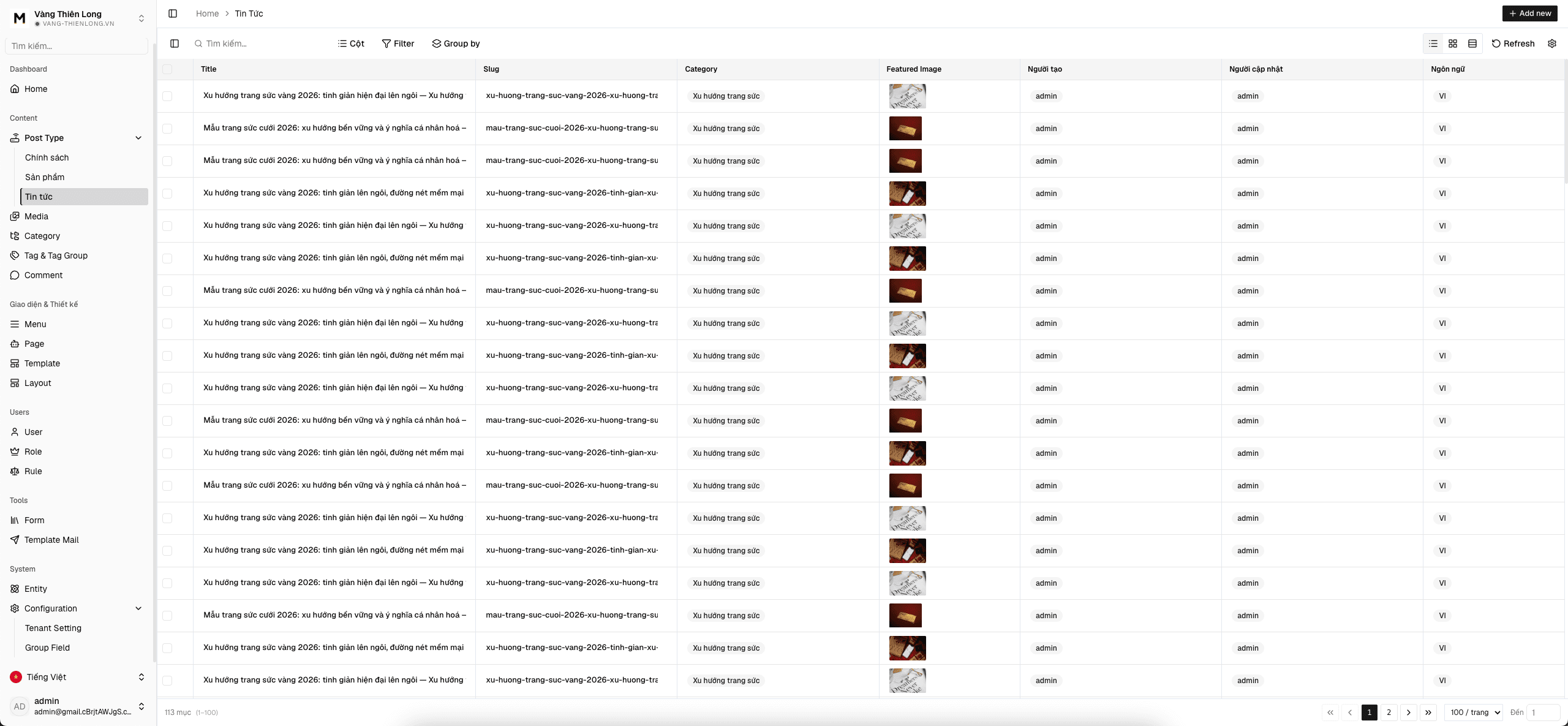This screenshot has height=726, width=1568.
Task: Click the Entity icon under System
Action: pyautogui.click(x=15, y=589)
